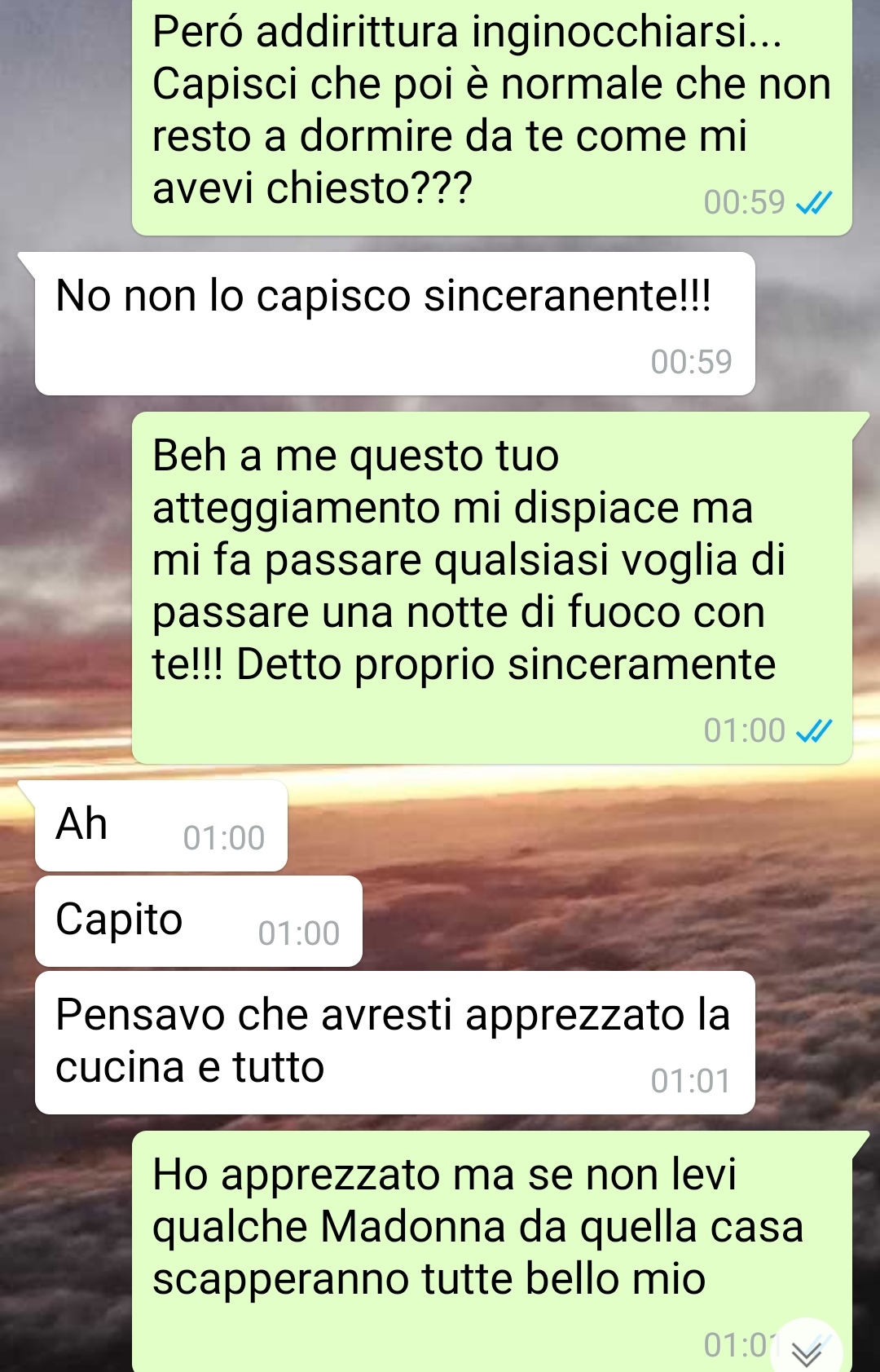Tap the 00:59 timestamp on the received message
880x1372 pixels.
pyautogui.click(x=691, y=362)
